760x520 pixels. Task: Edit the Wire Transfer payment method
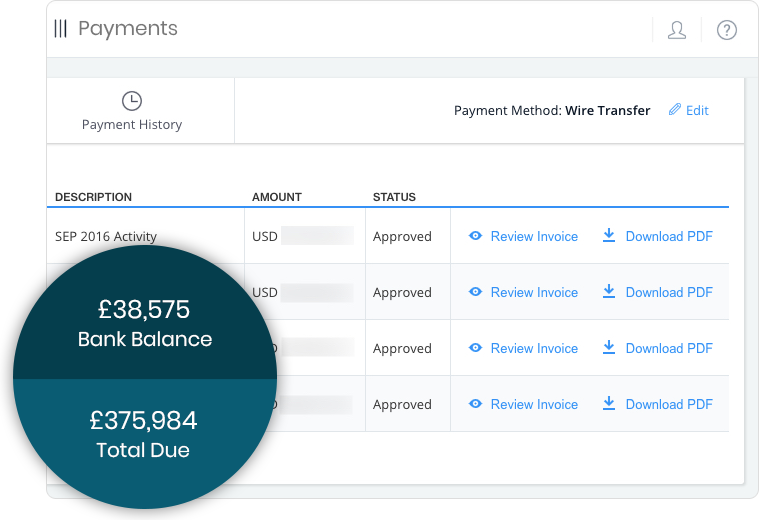coord(689,110)
